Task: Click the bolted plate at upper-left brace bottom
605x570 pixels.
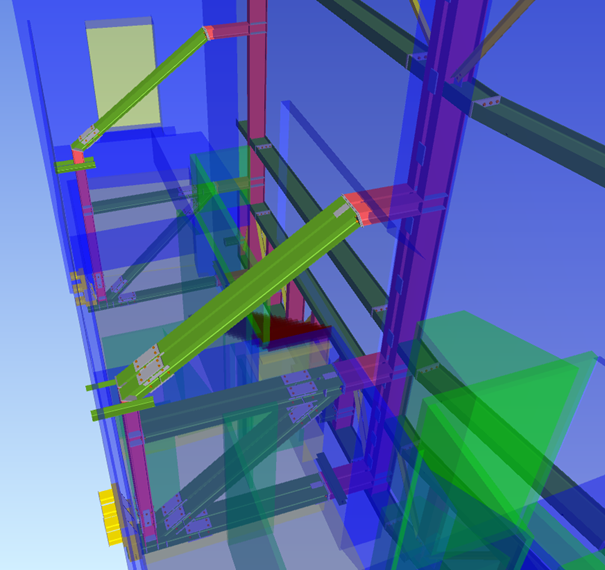Action: click(88, 136)
